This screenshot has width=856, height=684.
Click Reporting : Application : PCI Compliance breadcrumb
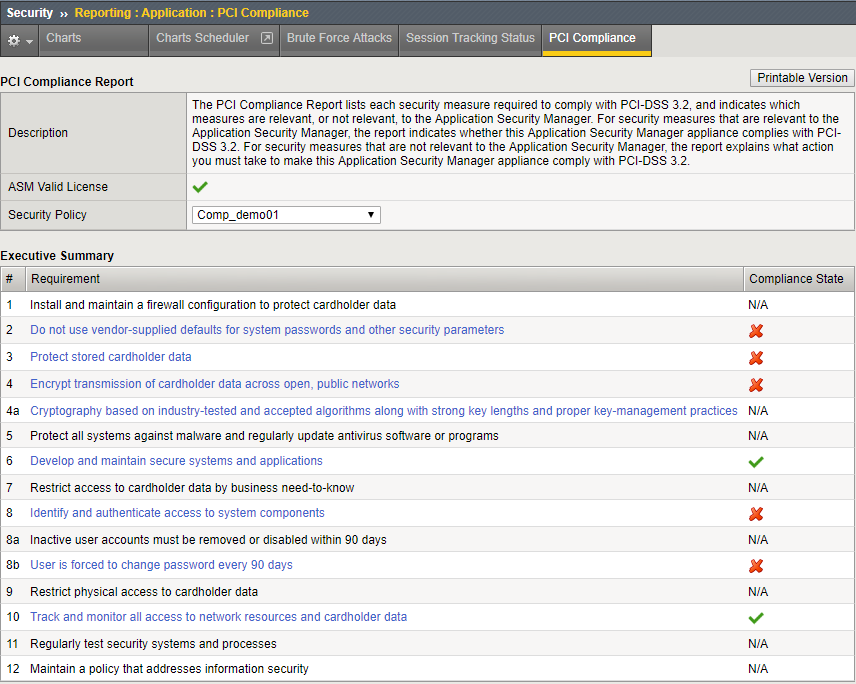tap(192, 13)
